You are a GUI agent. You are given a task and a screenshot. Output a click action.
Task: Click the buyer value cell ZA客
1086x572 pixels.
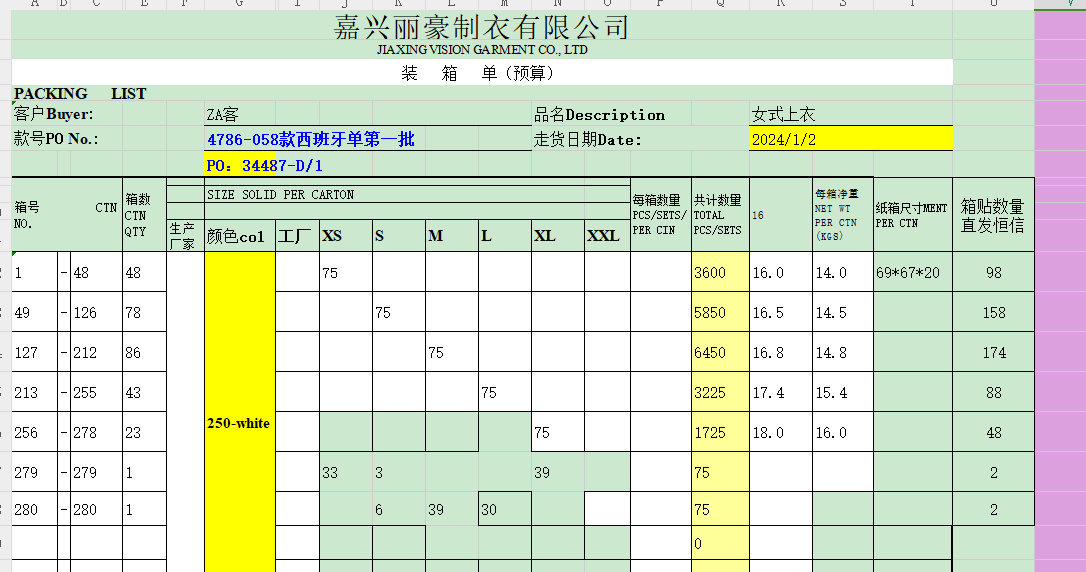pos(222,115)
